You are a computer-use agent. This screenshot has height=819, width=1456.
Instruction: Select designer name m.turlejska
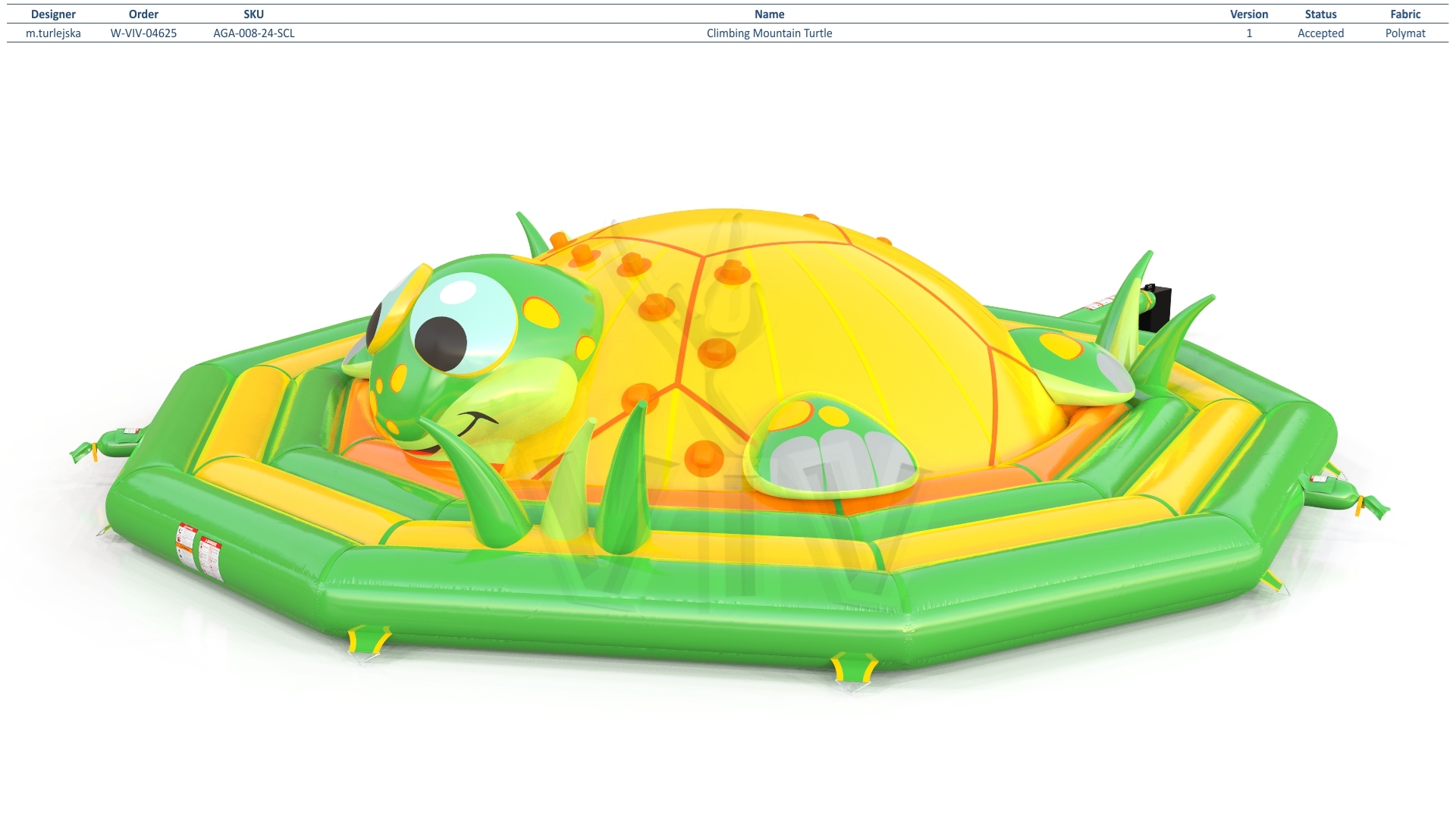pyautogui.click(x=53, y=33)
